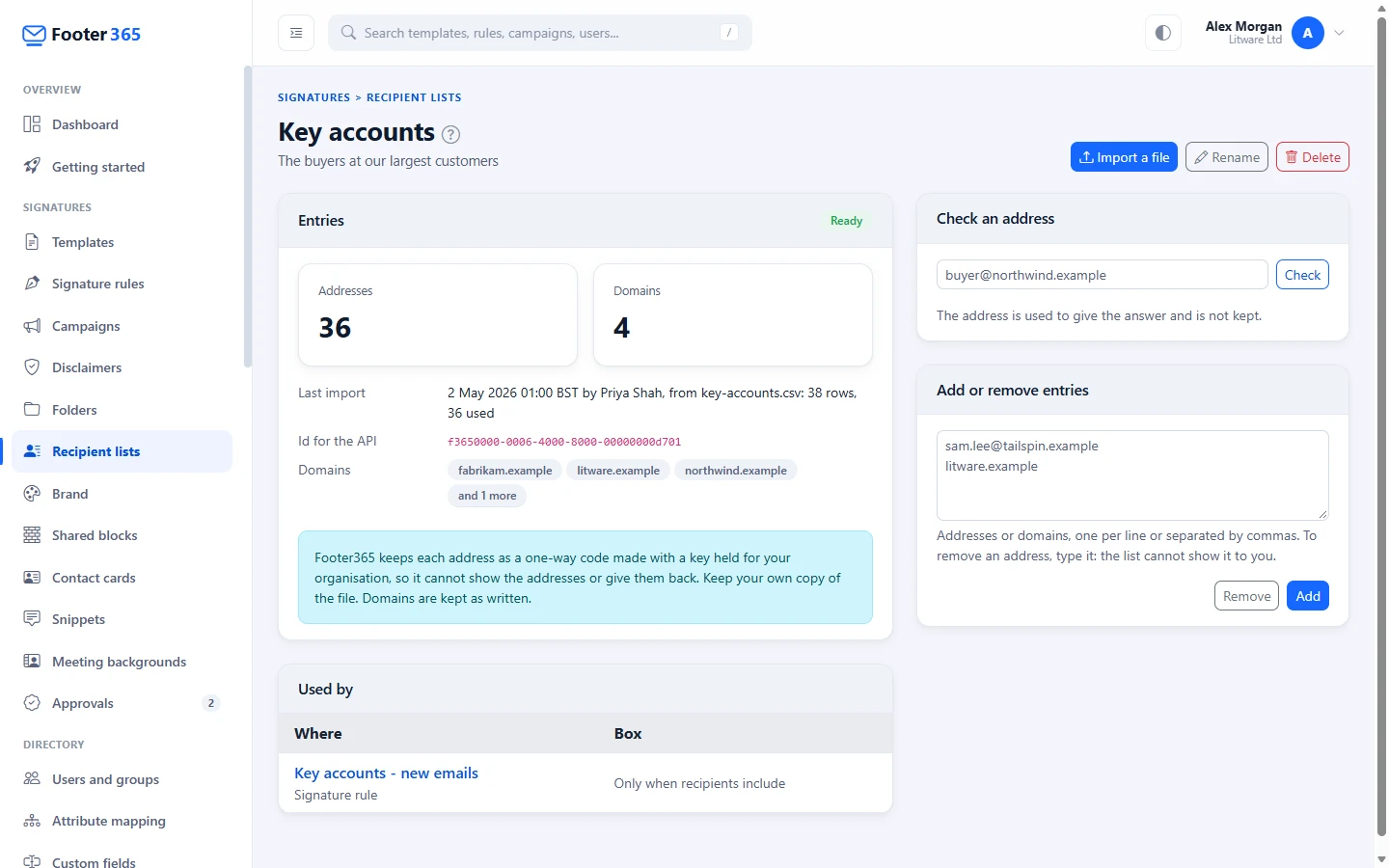Click the Disclaimers shield icon
Image resolution: width=1389 pixels, height=868 pixels.
pos(32,366)
